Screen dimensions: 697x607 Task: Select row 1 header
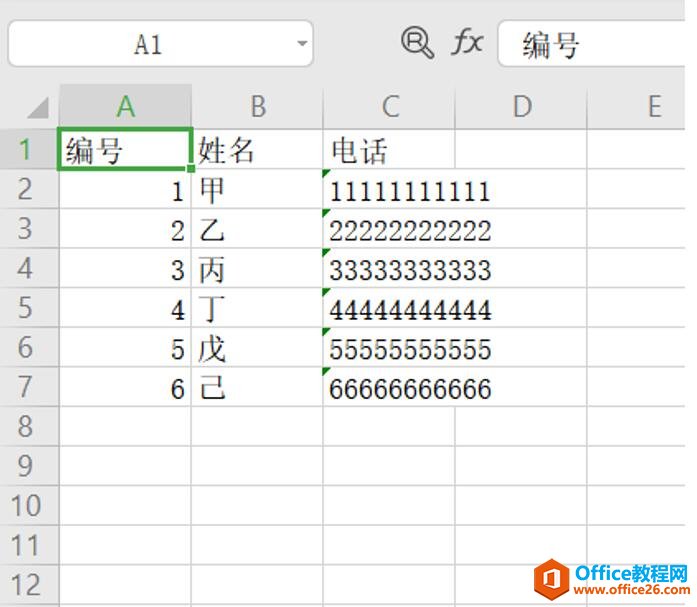tap(29, 149)
